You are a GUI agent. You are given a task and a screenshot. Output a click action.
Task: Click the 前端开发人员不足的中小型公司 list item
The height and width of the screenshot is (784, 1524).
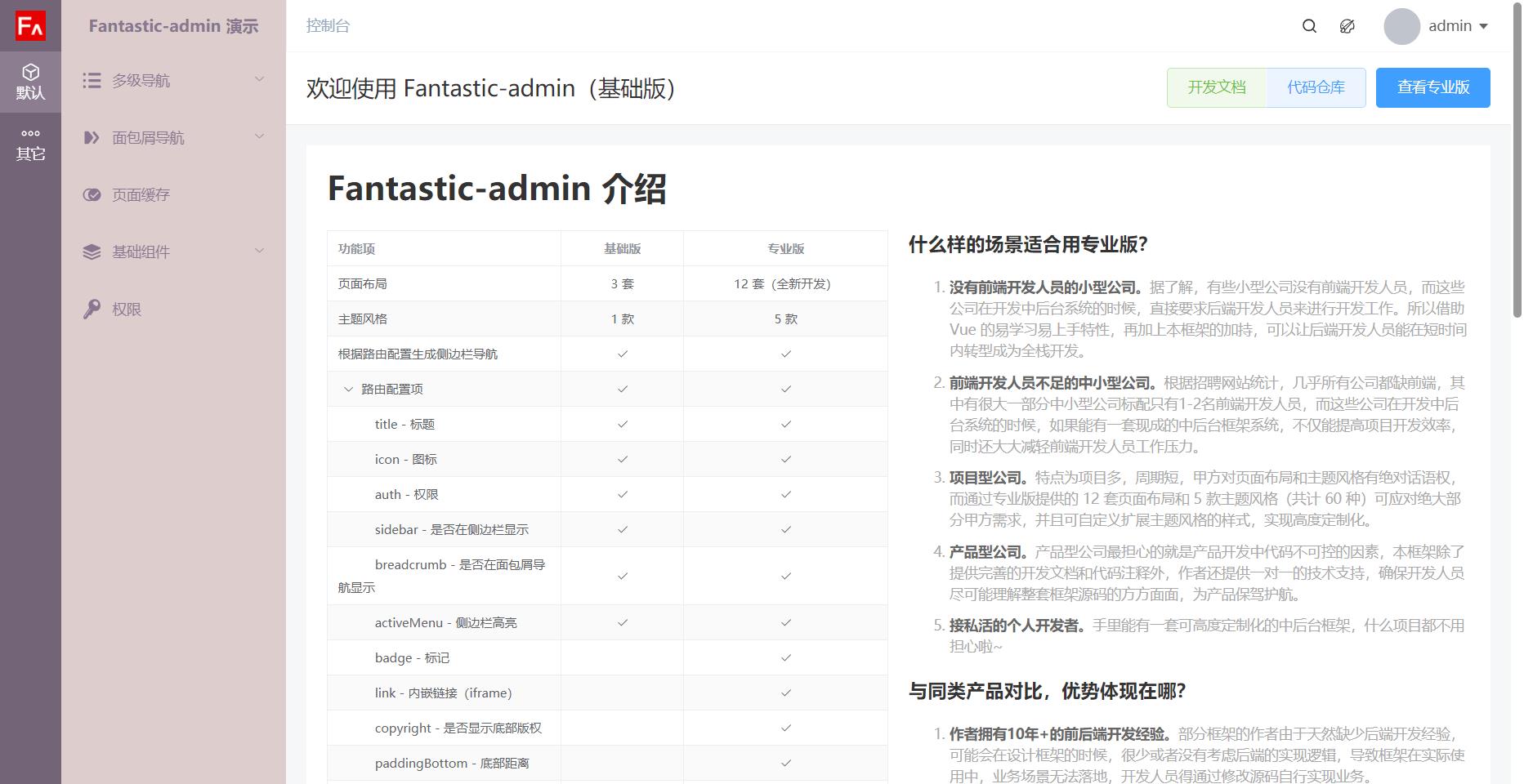pos(1208,414)
